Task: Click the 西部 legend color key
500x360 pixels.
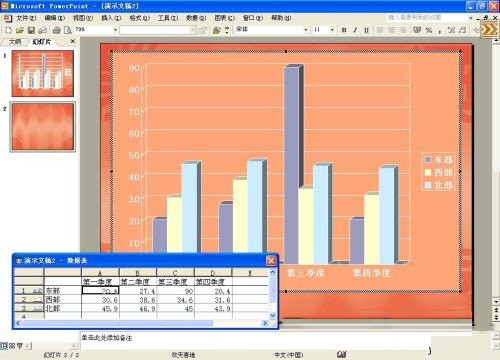Action: 428,172
